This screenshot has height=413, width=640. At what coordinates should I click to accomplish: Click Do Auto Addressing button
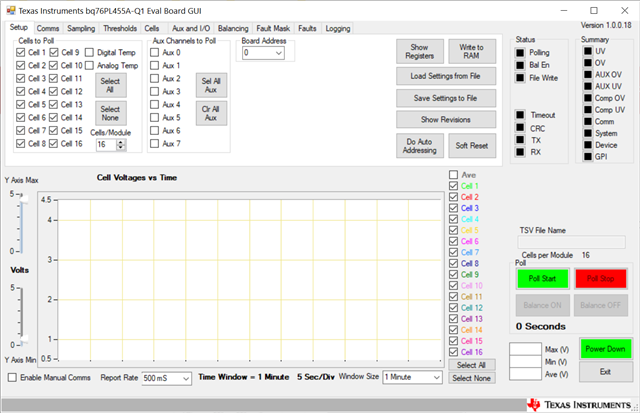(420, 146)
